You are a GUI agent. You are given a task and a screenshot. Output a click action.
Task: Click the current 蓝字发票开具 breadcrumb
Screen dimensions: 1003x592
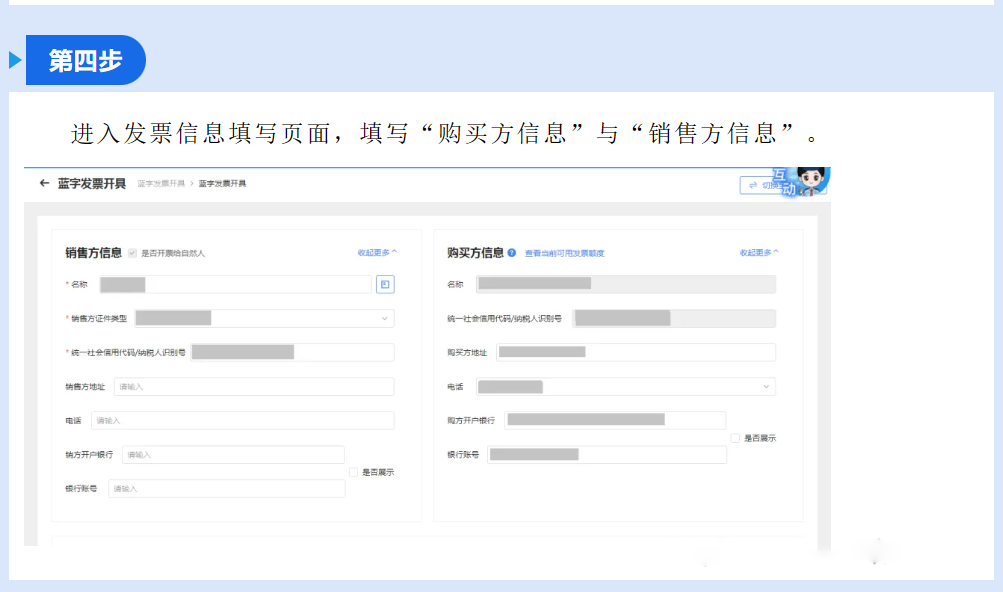pyautogui.click(x=222, y=184)
